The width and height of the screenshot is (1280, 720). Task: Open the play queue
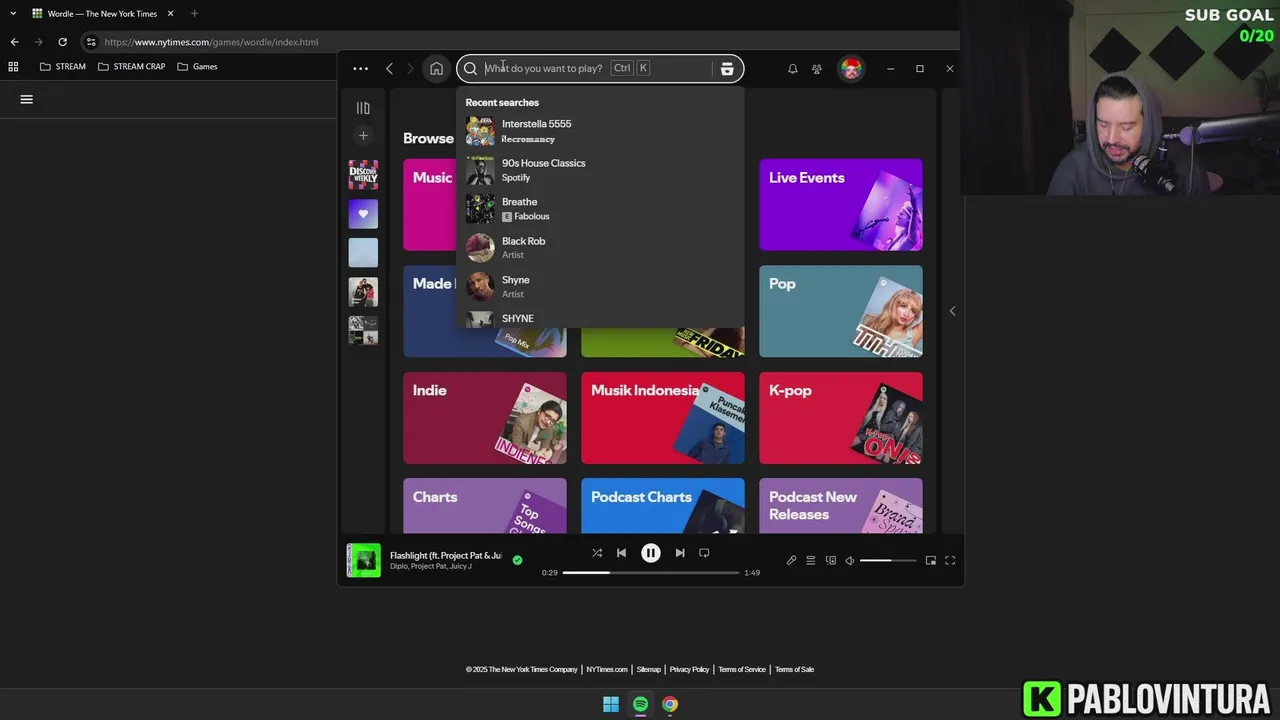811,561
